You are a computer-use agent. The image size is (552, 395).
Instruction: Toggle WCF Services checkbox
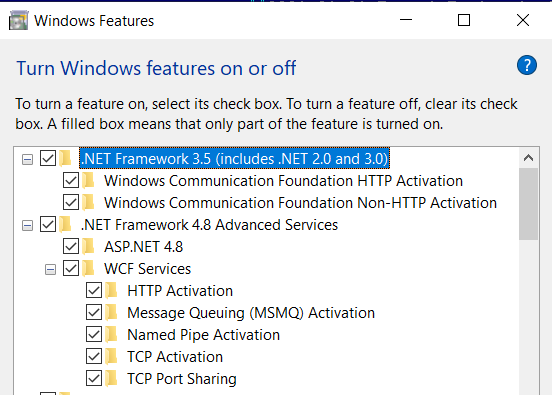click(x=71, y=269)
